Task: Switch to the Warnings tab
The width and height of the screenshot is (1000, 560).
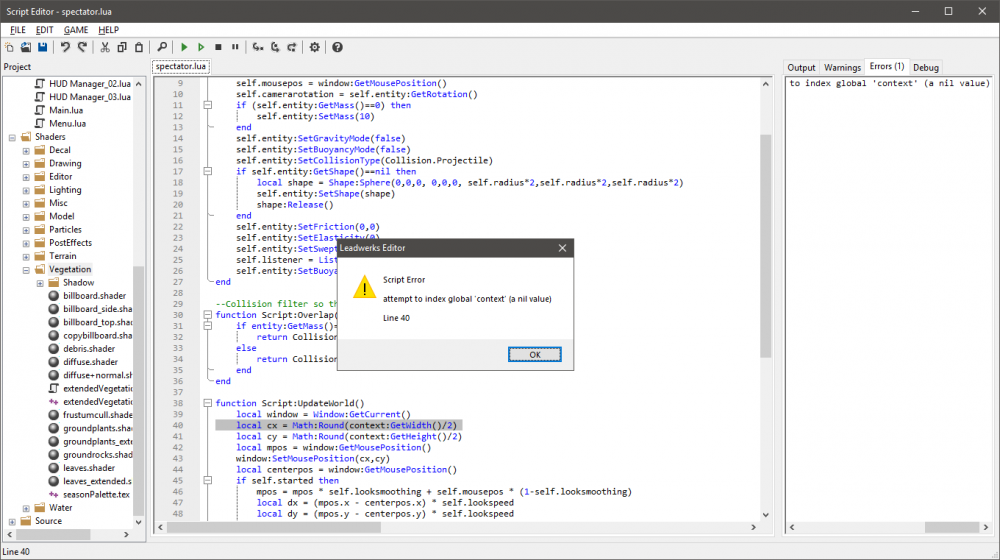Action: point(842,67)
